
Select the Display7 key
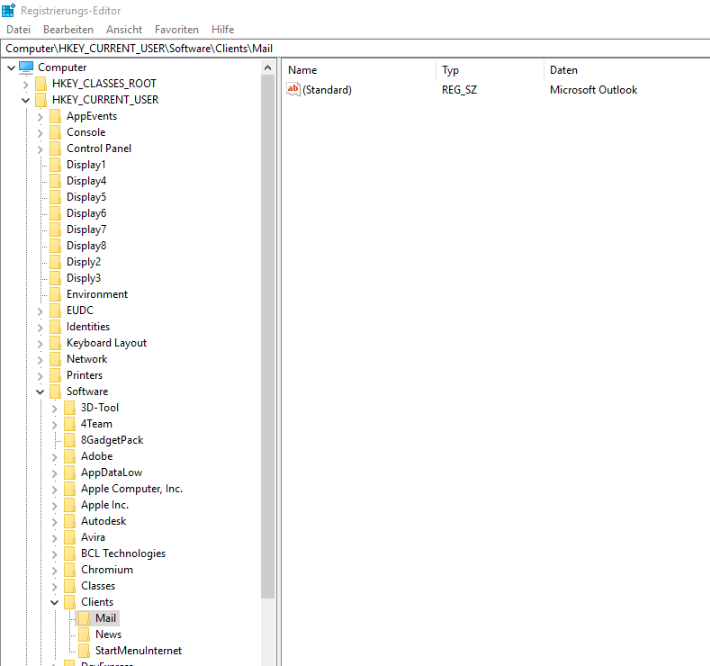click(x=86, y=230)
